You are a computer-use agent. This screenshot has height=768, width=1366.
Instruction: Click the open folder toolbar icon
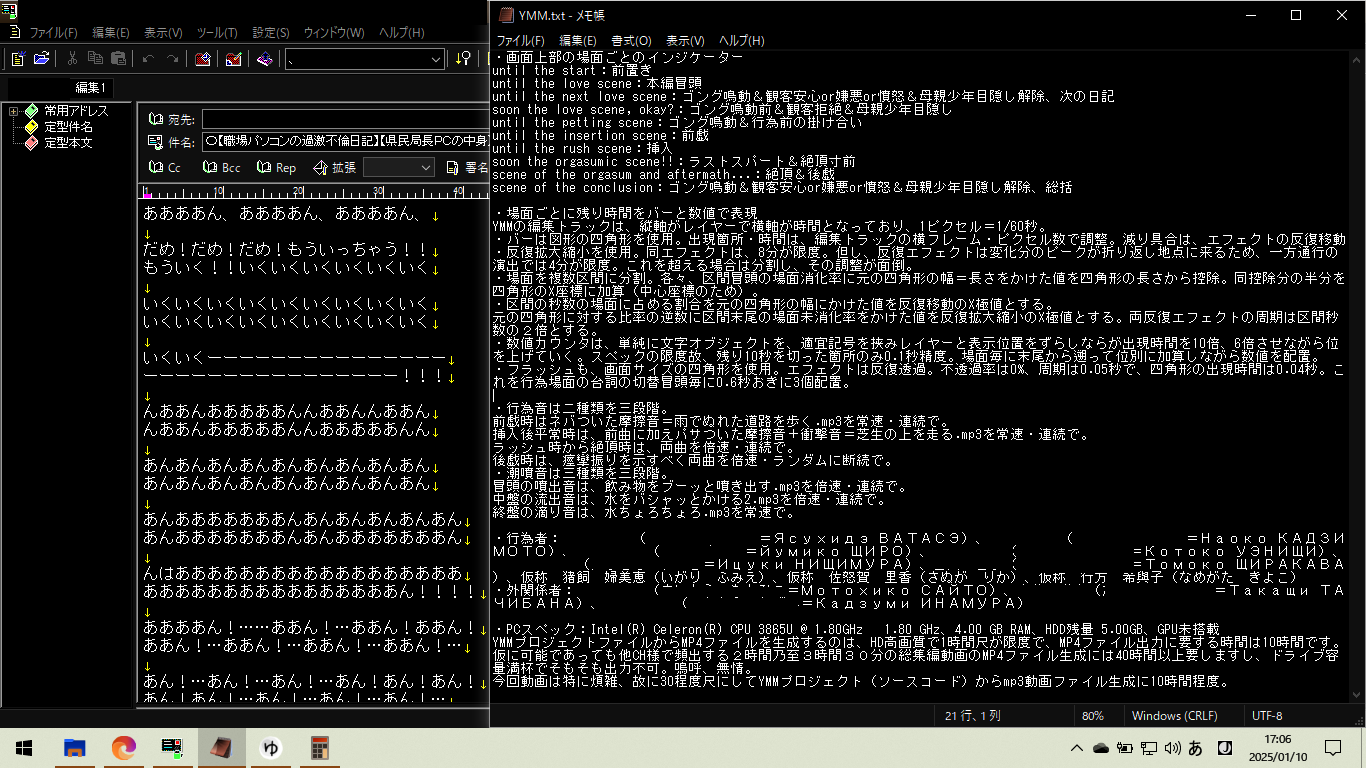click(41, 59)
